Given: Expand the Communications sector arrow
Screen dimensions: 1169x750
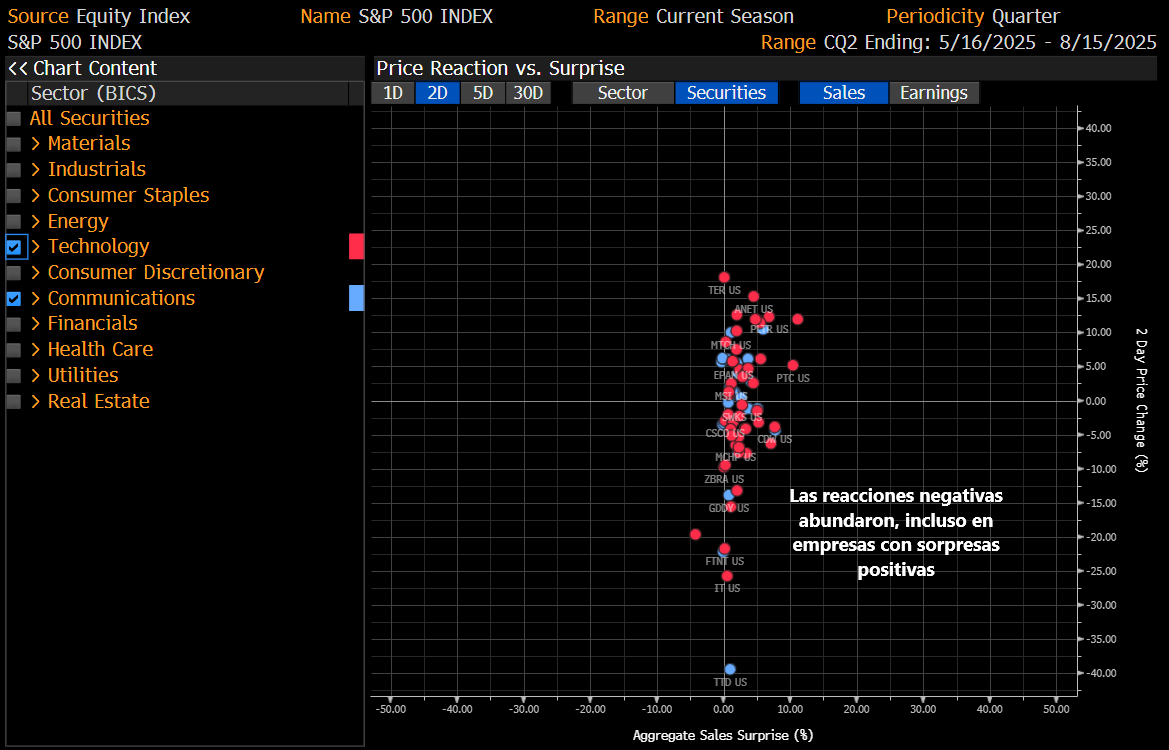Looking at the screenshot, I should coord(36,298).
